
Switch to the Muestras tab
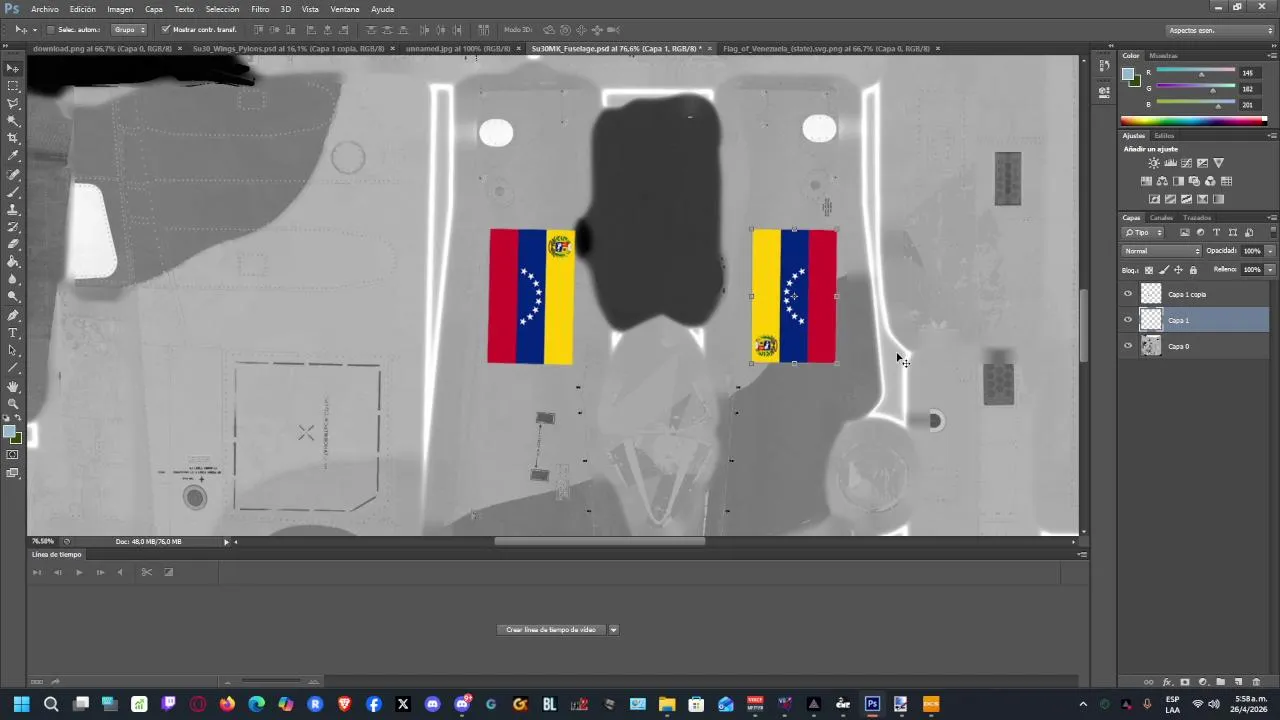pyautogui.click(x=1163, y=56)
